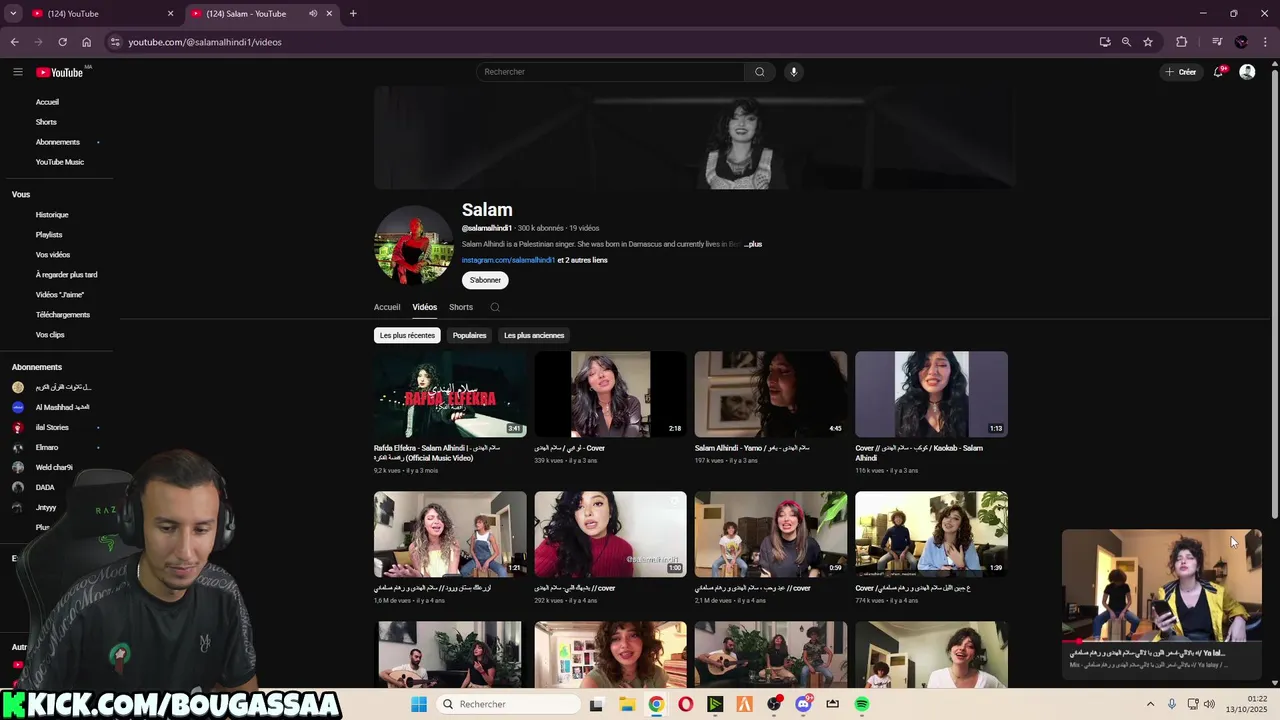The height and width of the screenshot is (720, 1280).
Task: Switch to the channel Vidéos tab
Action: tap(425, 307)
